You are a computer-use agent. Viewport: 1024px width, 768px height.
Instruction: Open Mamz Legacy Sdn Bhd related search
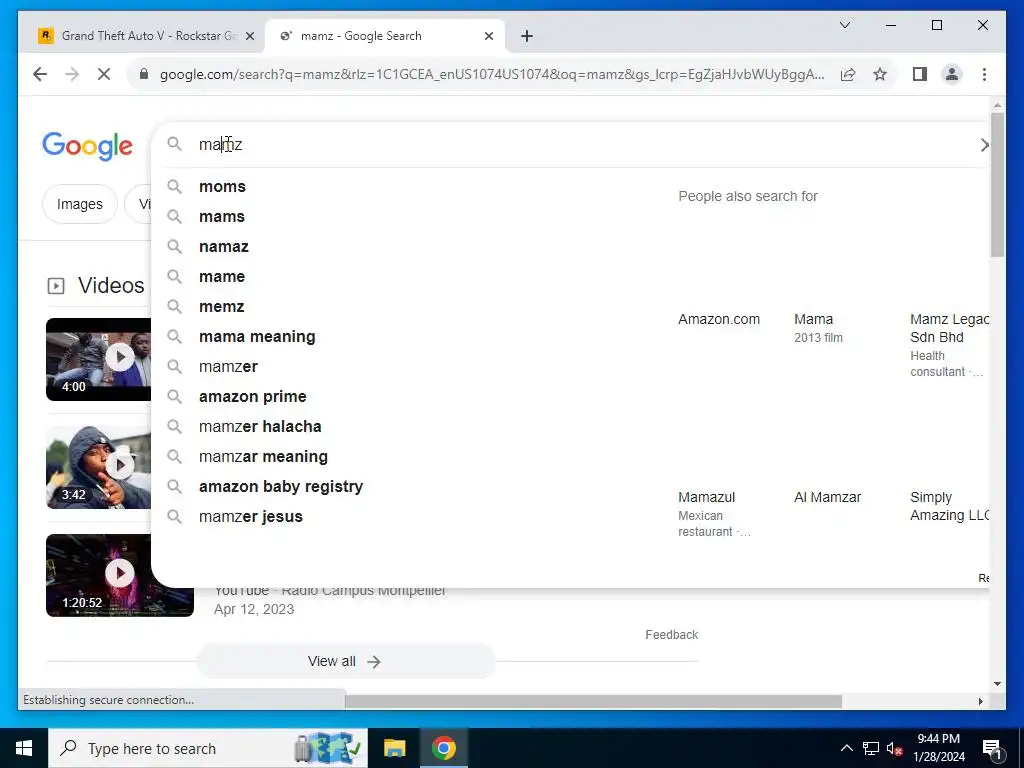coord(949,345)
